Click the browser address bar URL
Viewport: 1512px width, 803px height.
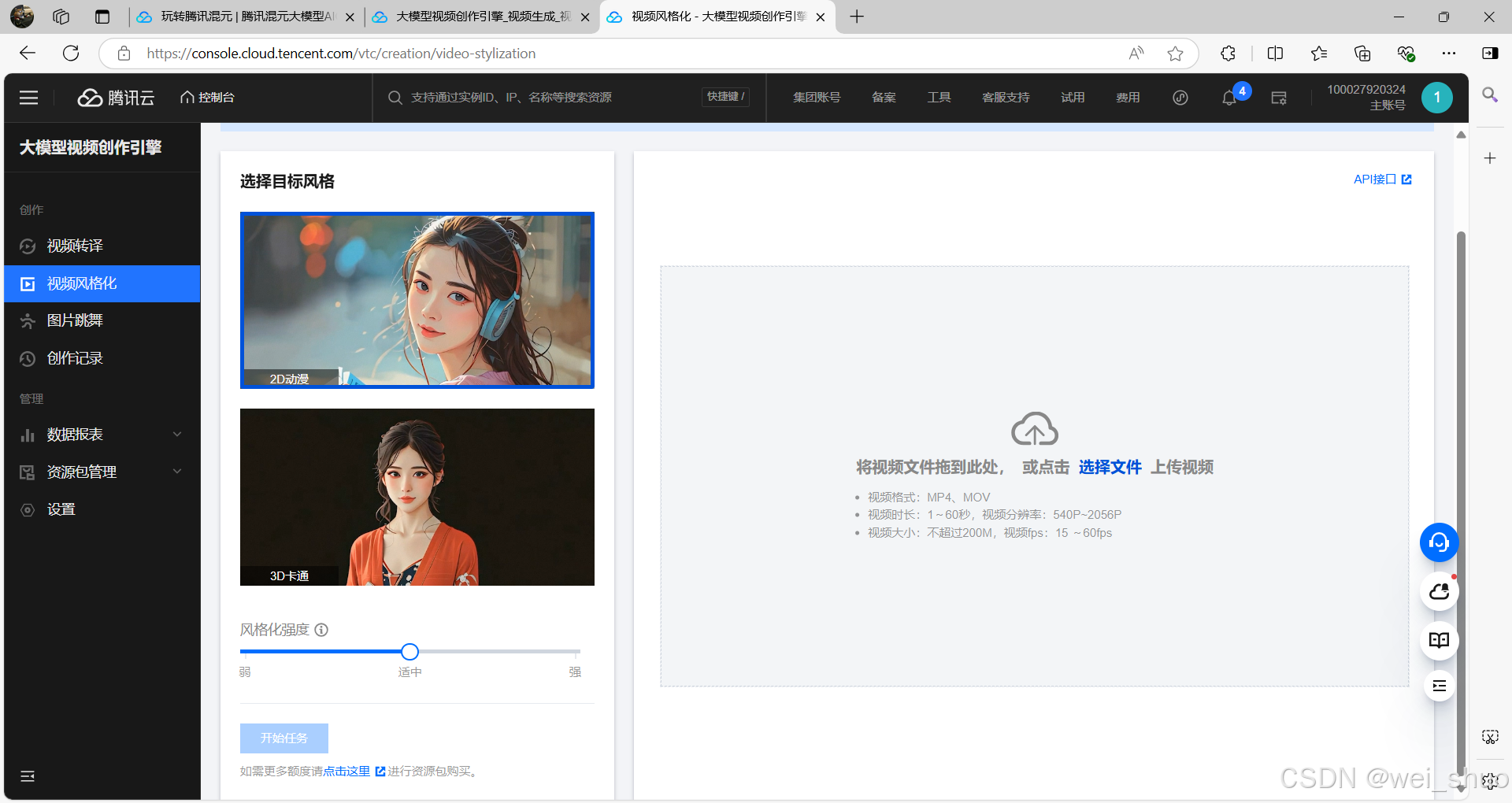click(341, 54)
